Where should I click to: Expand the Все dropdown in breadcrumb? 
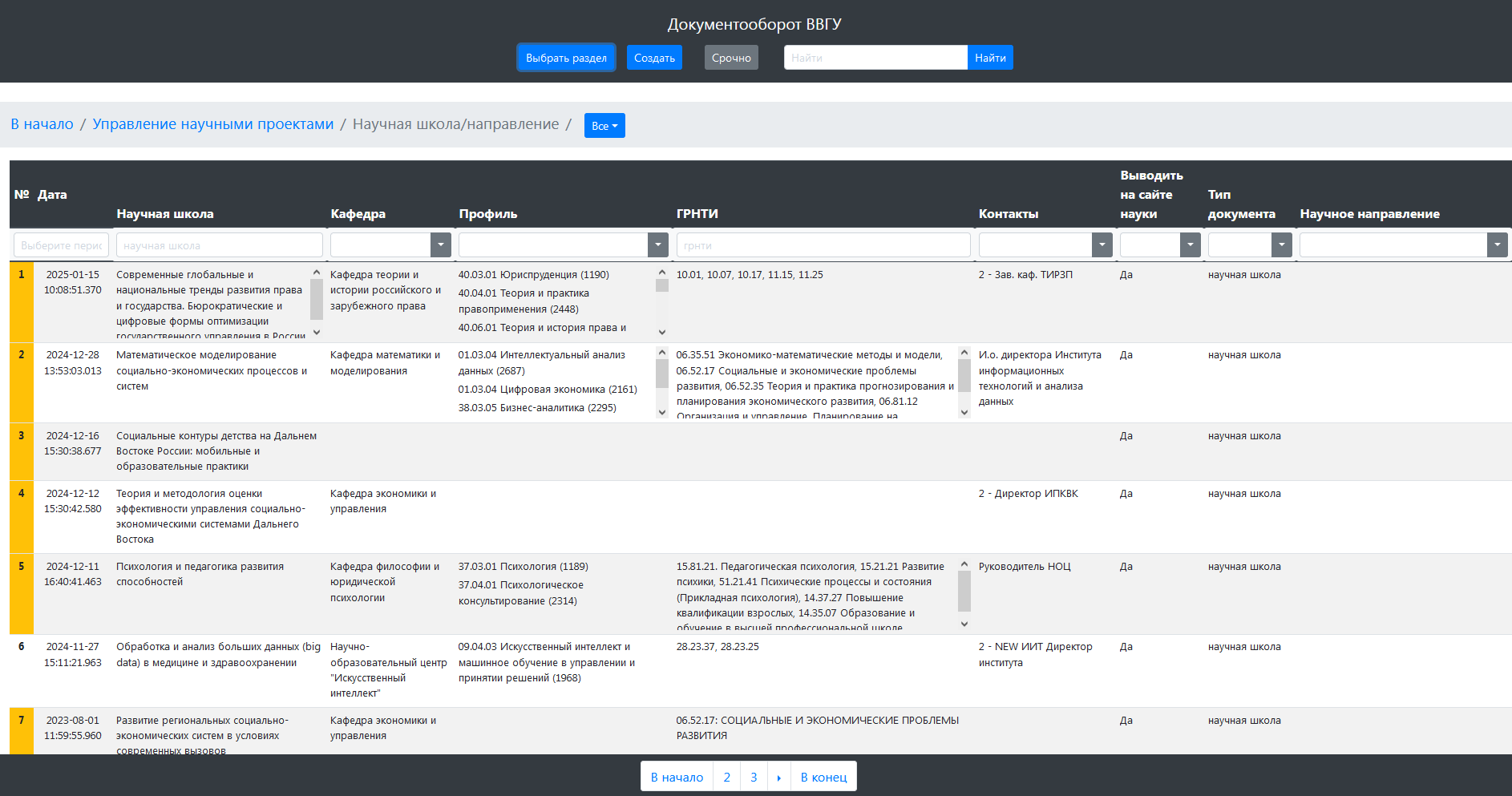tap(604, 126)
